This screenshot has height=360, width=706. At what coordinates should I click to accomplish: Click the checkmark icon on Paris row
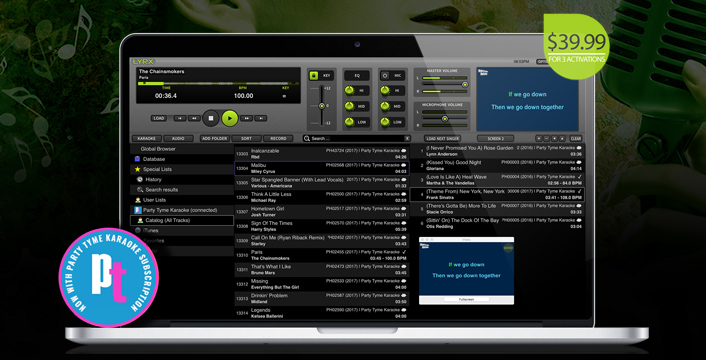pyautogui.click(x=404, y=252)
